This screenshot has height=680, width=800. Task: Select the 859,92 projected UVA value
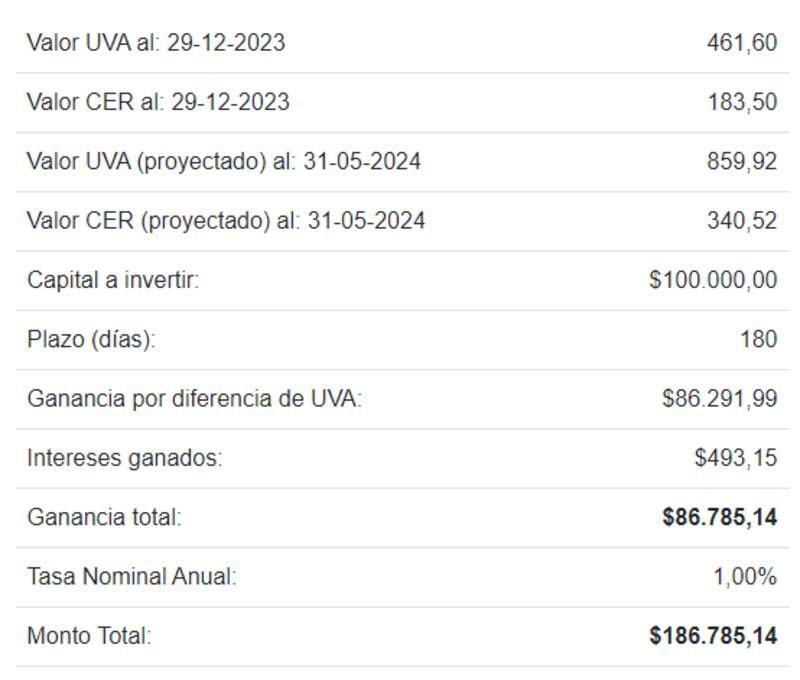(741, 161)
